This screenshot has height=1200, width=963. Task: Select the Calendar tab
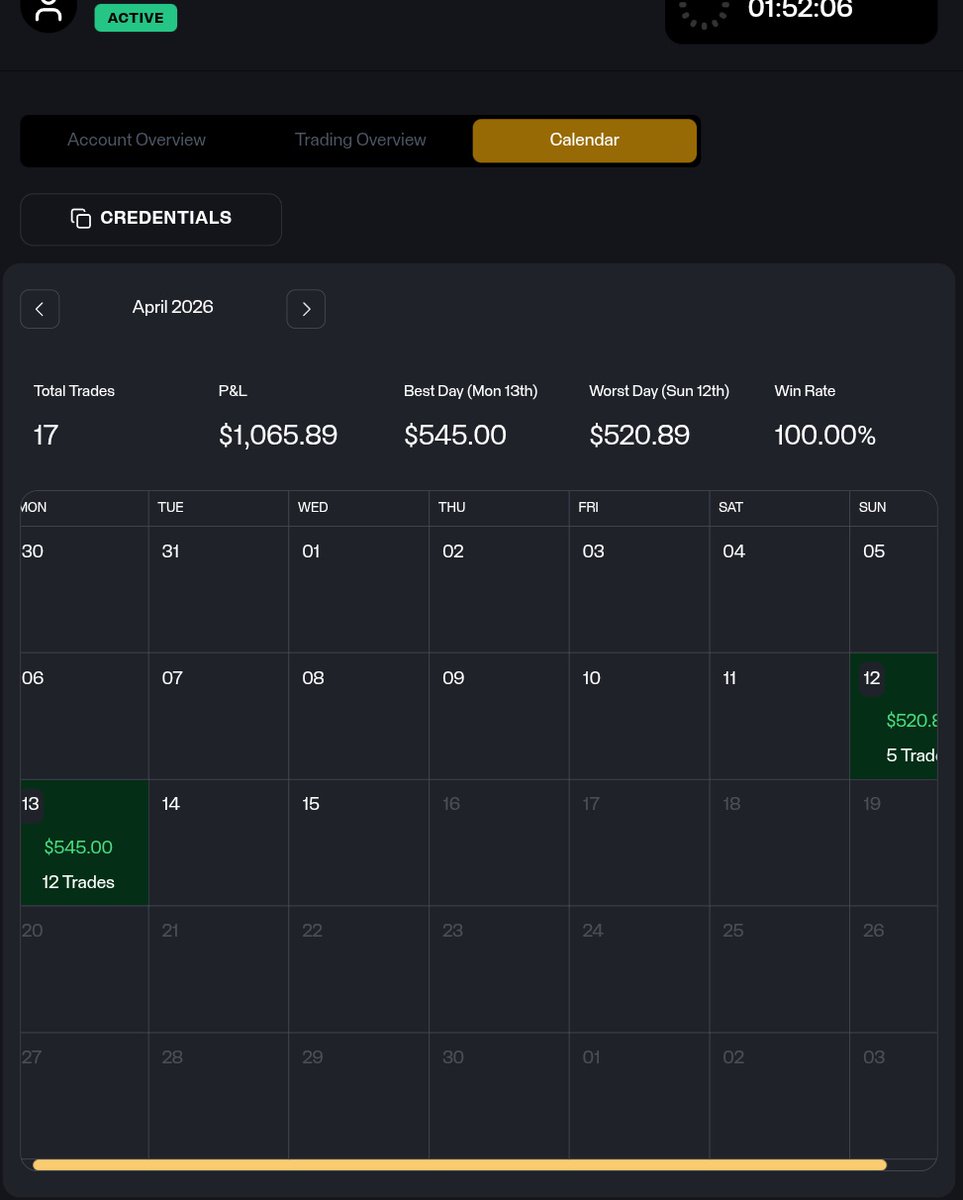585,140
